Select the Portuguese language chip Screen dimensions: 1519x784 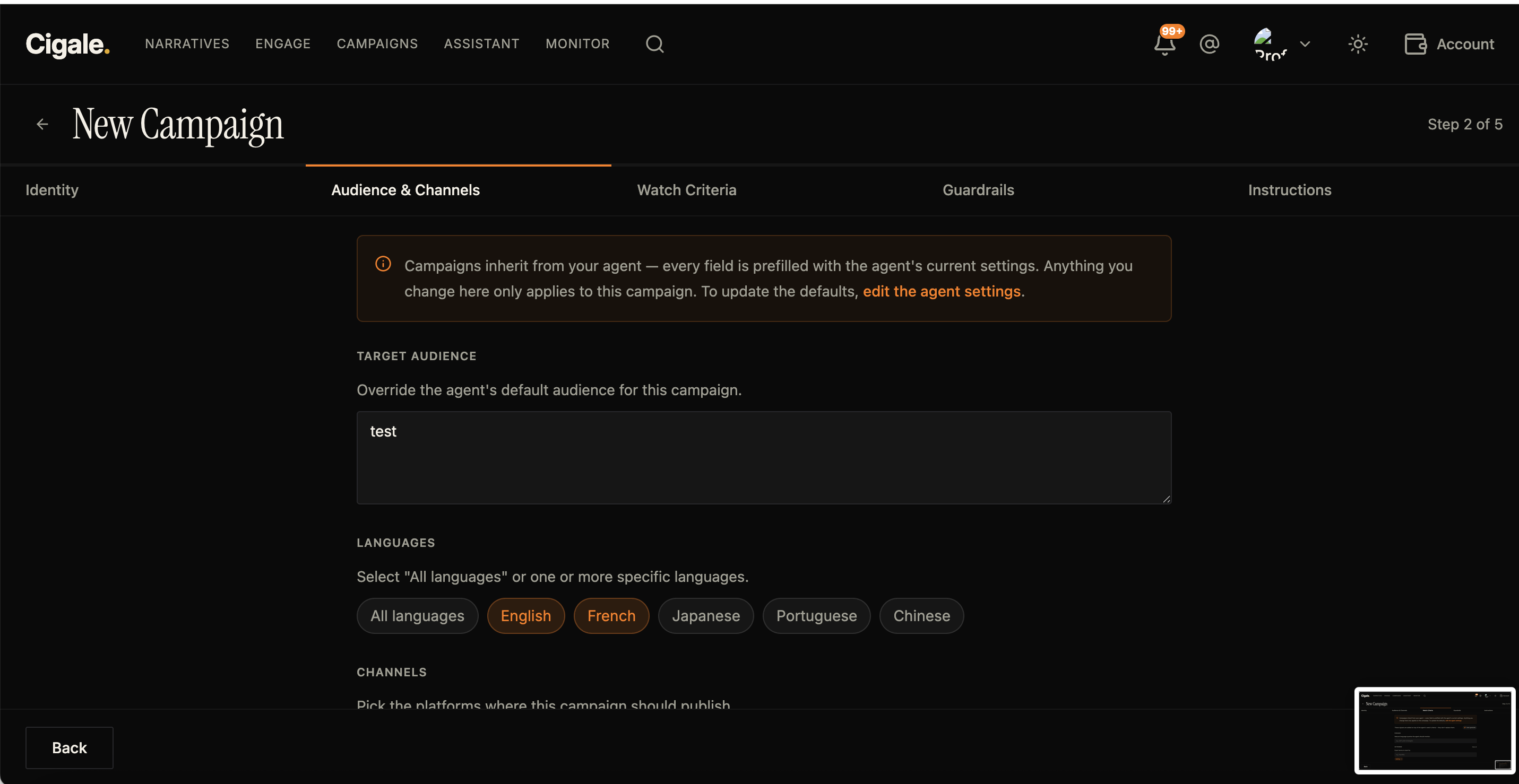coord(817,615)
